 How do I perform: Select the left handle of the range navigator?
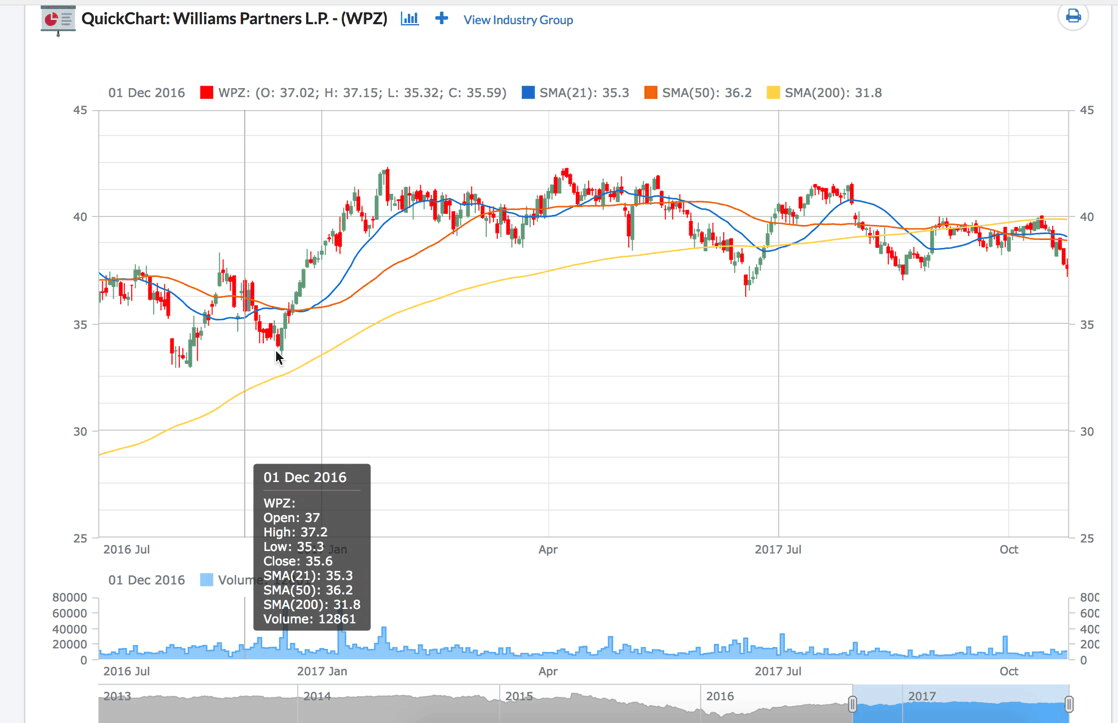tap(852, 704)
